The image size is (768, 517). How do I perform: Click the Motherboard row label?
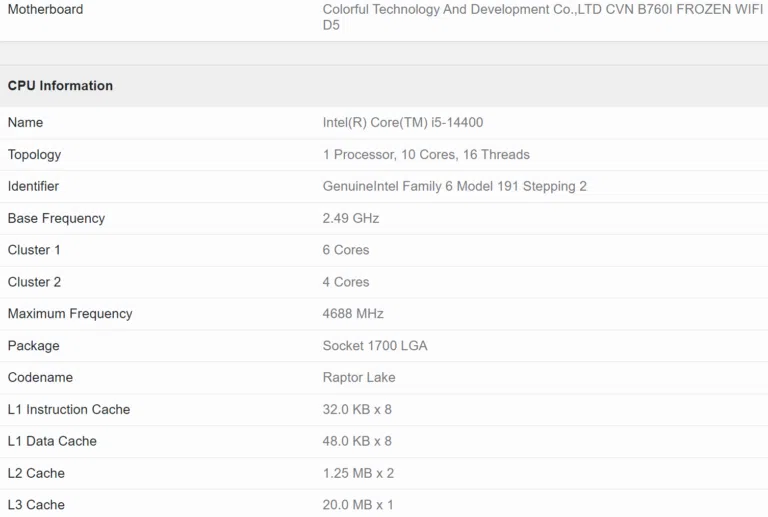click(45, 9)
